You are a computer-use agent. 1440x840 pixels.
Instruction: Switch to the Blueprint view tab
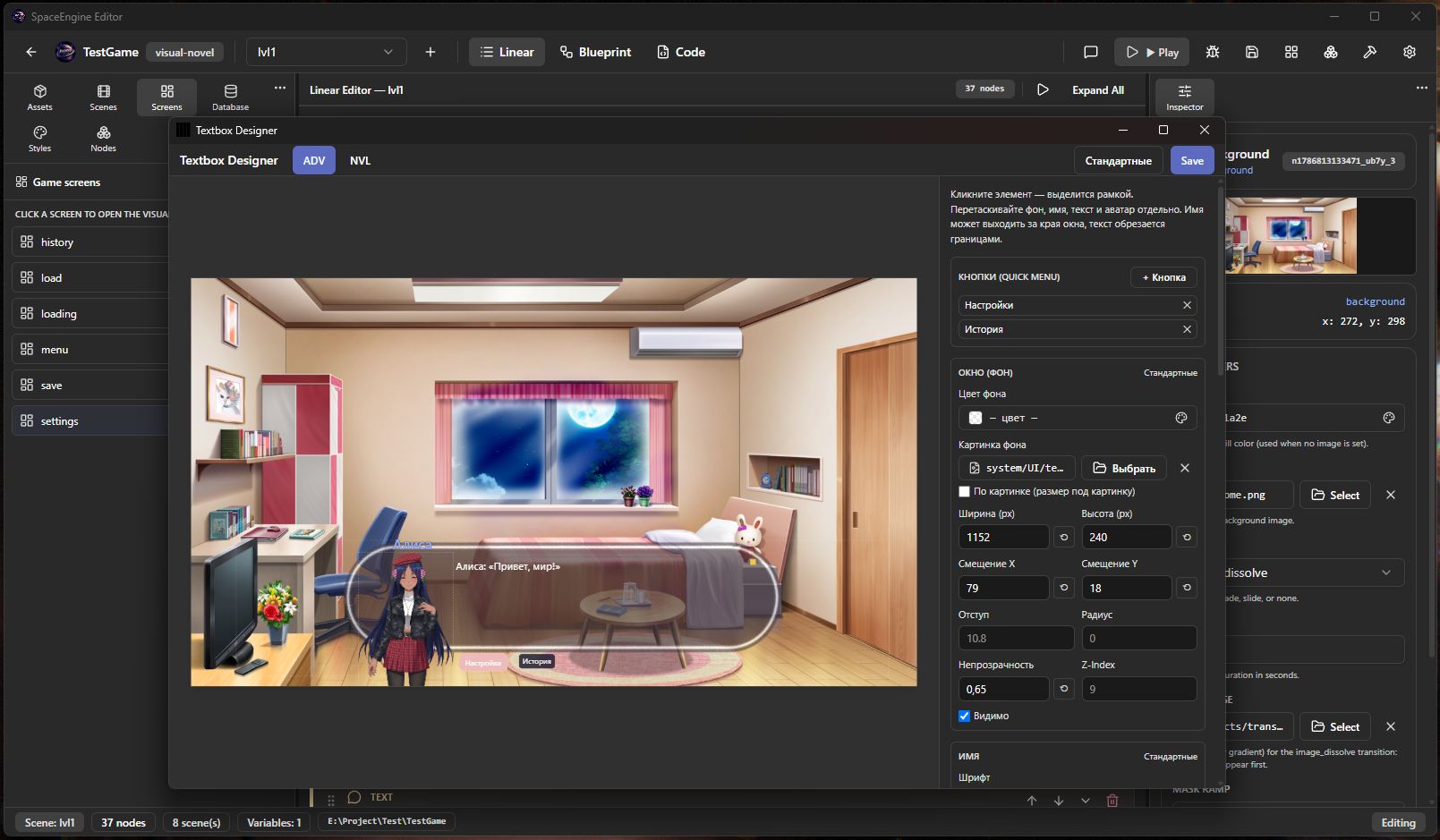[595, 52]
